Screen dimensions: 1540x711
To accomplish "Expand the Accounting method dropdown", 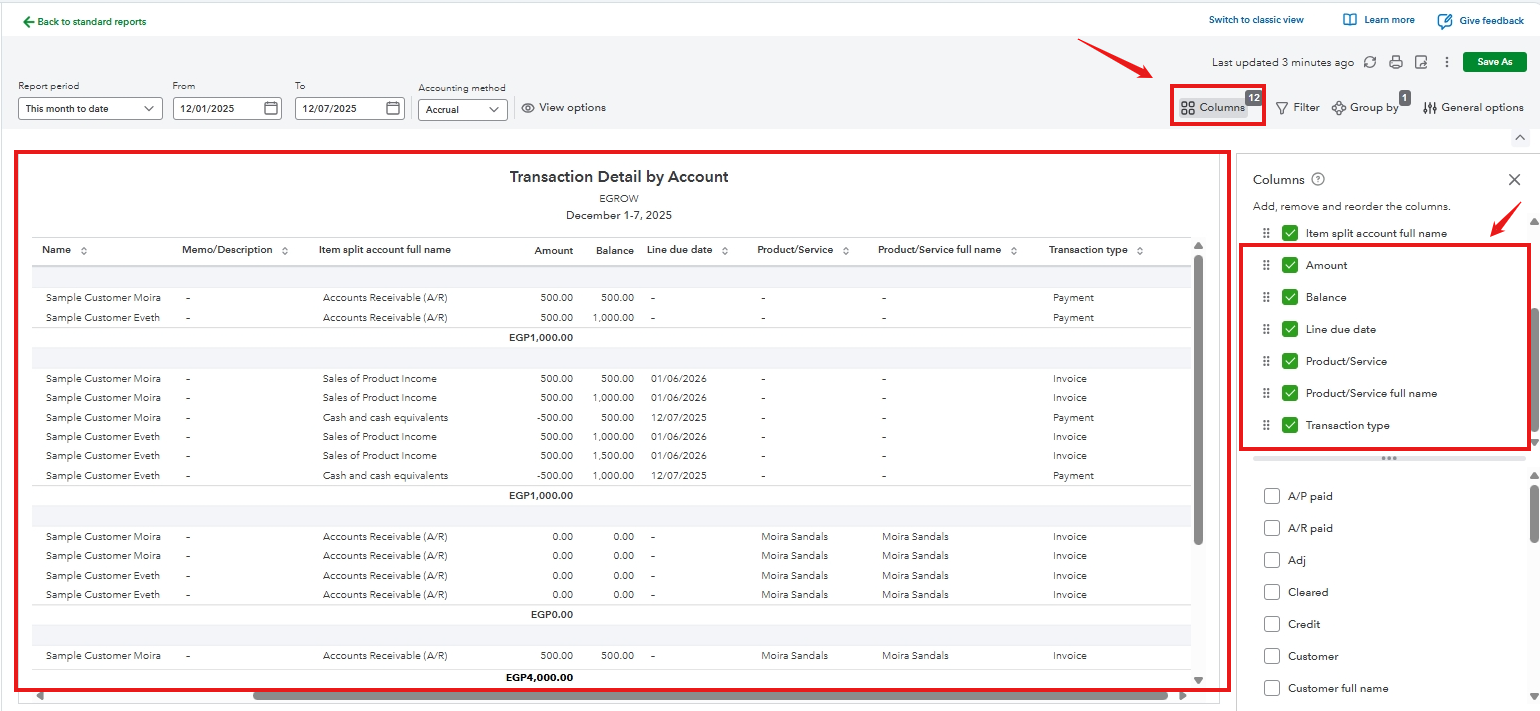I will [x=462, y=109].
